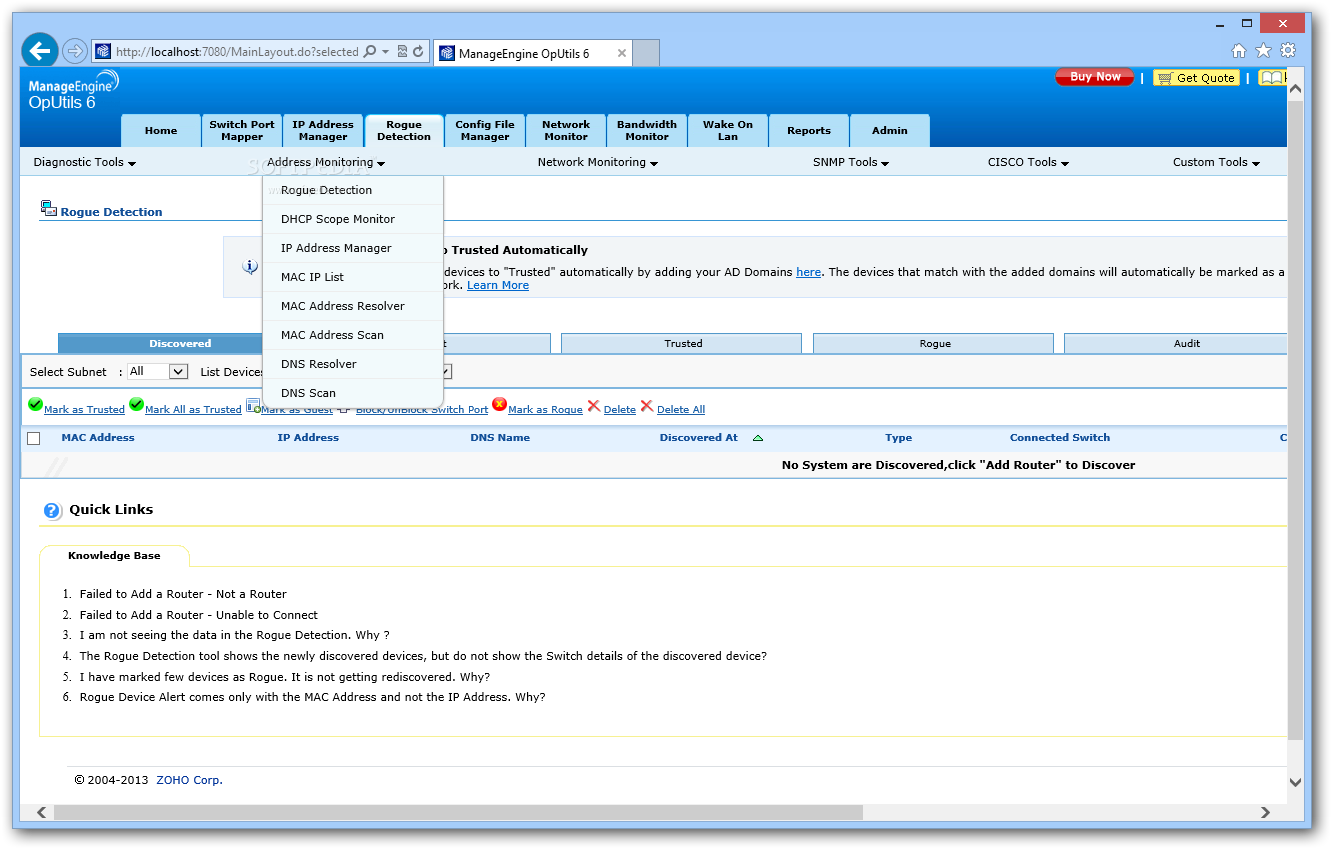Image resolution: width=1332 pixels, height=849 pixels.
Task: Click the info icon in the notice box
Action: 250,266
